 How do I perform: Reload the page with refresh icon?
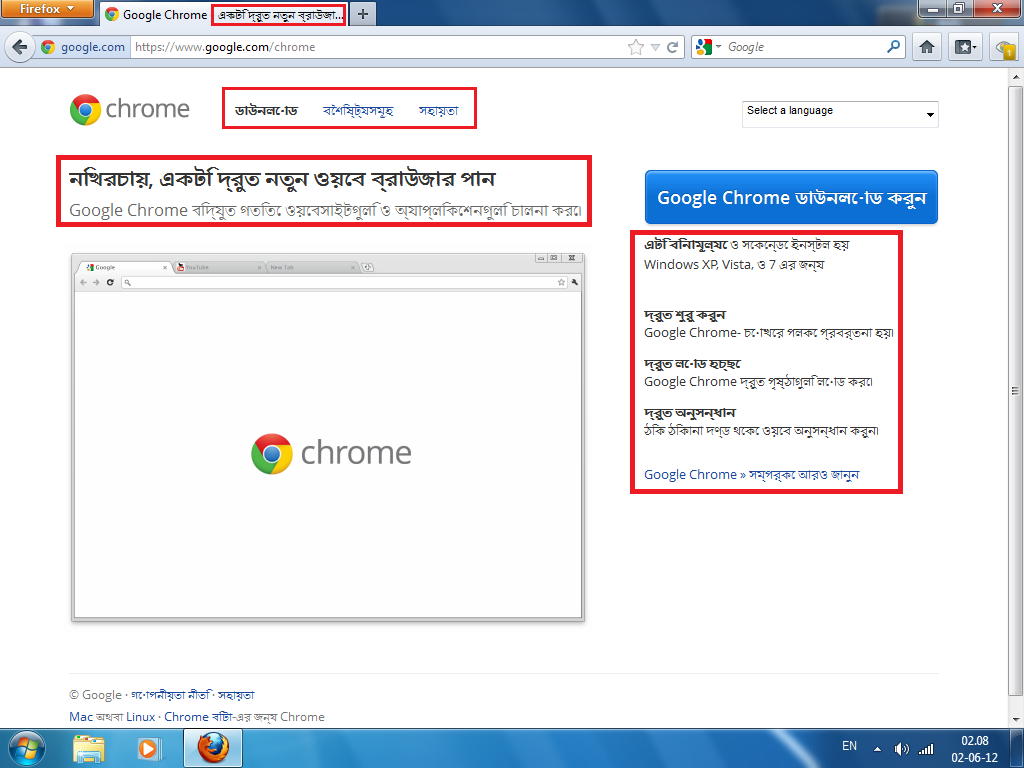[x=672, y=47]
